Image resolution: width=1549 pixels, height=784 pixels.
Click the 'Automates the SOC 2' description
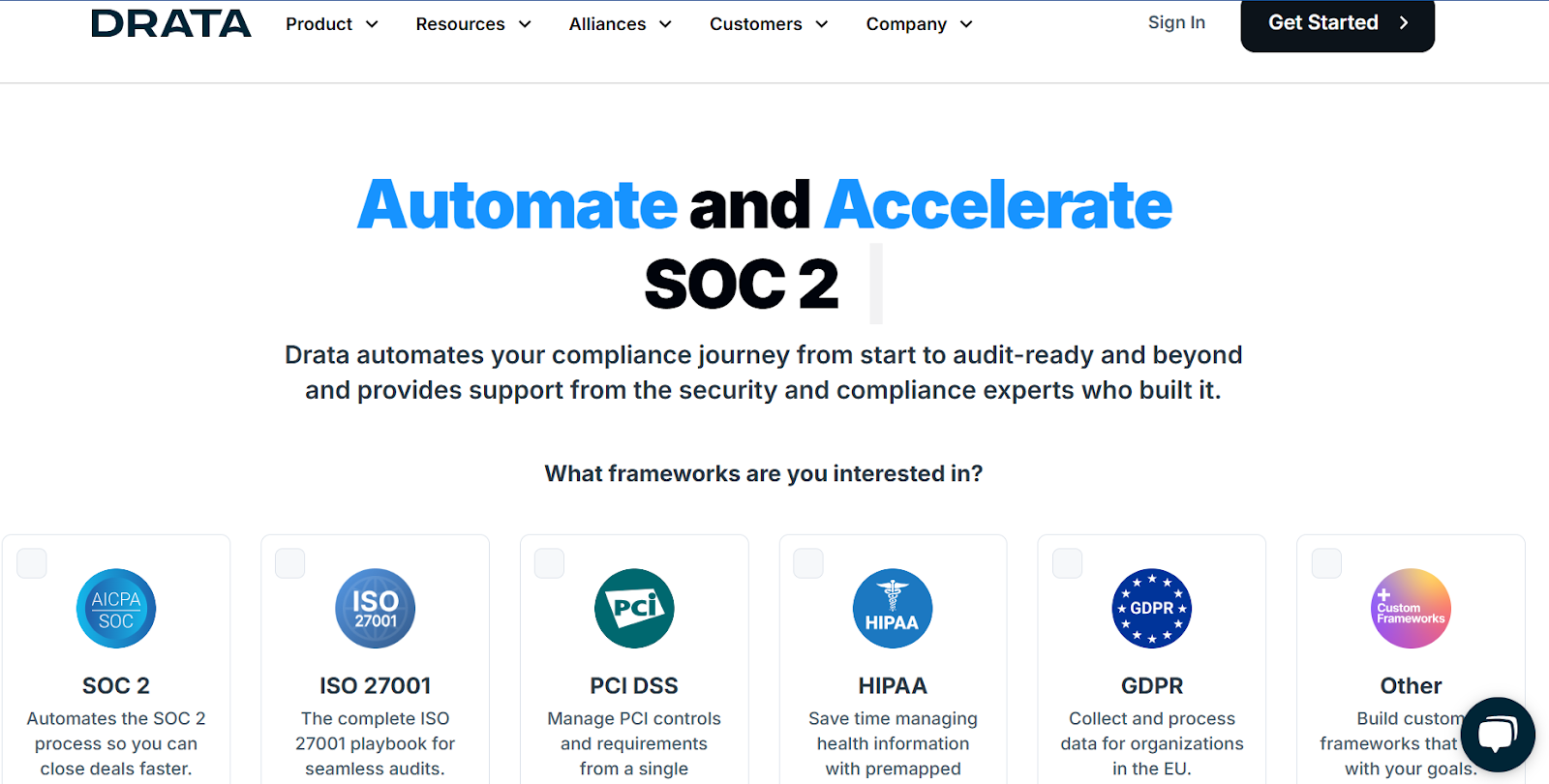pyautogui.click(x=116, y=743)
